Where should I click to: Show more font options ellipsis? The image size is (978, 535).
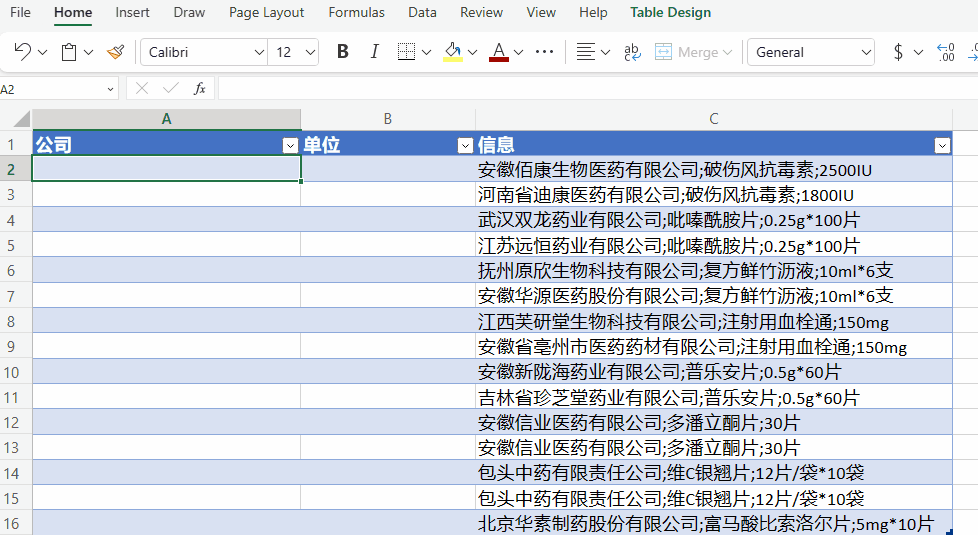click(545, 52)
